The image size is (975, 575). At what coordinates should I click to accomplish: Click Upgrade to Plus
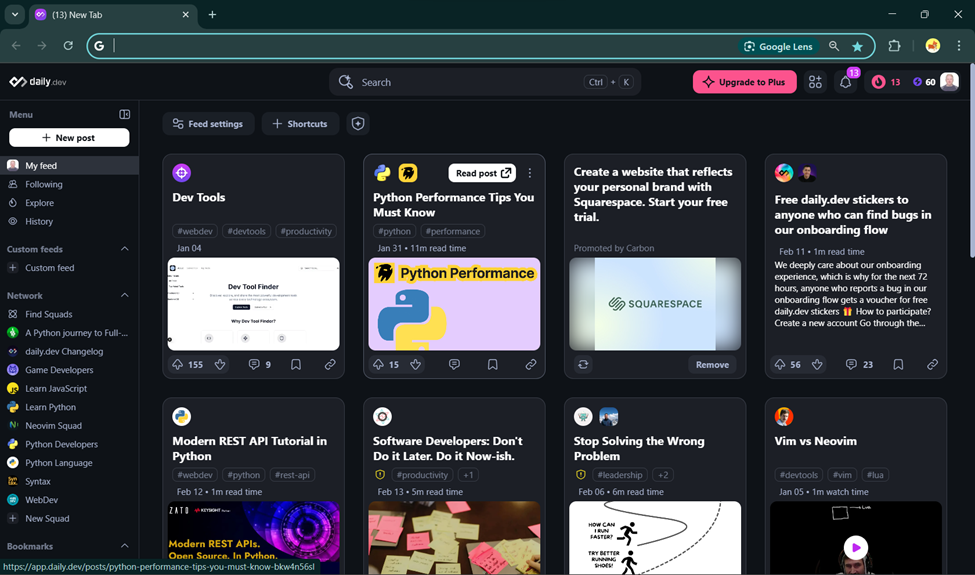point(744,82)
